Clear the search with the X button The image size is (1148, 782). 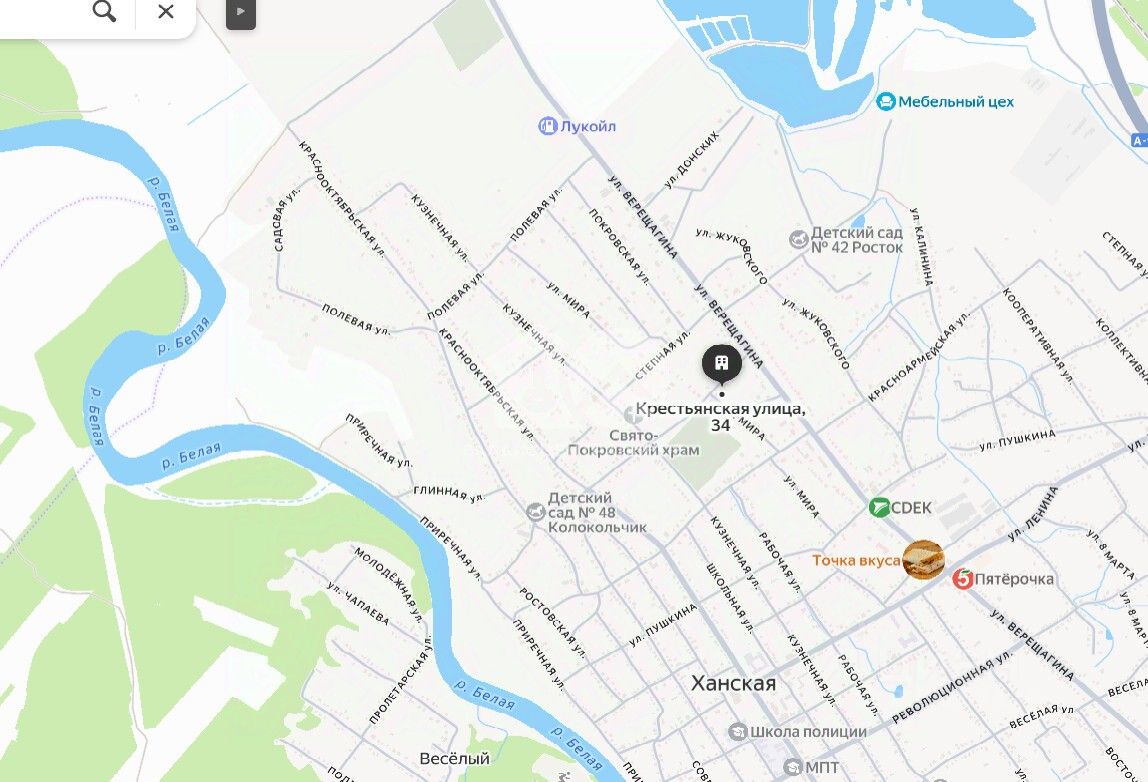point(166,11)
